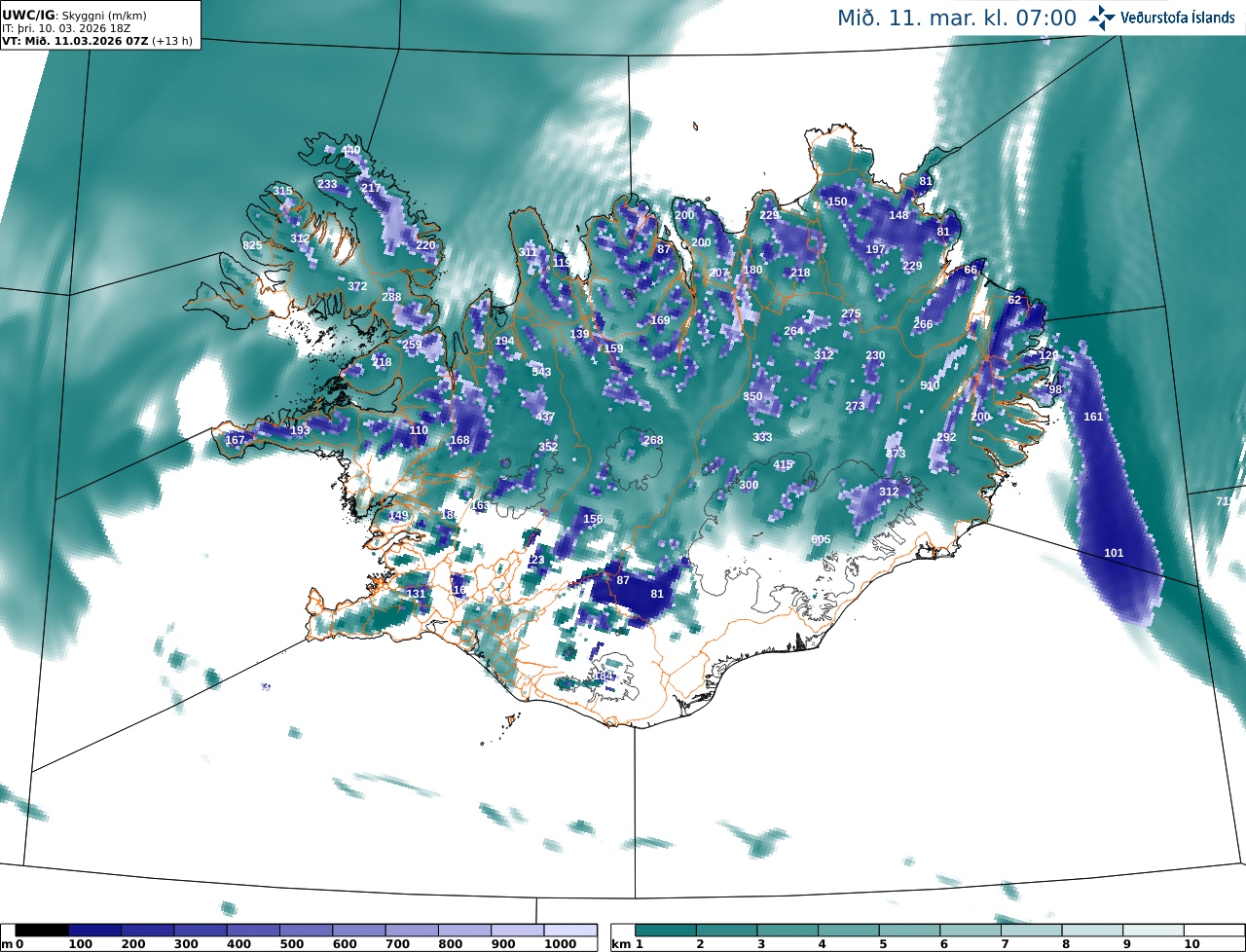Click the visibility value 311 on the map

click(527, 252)
